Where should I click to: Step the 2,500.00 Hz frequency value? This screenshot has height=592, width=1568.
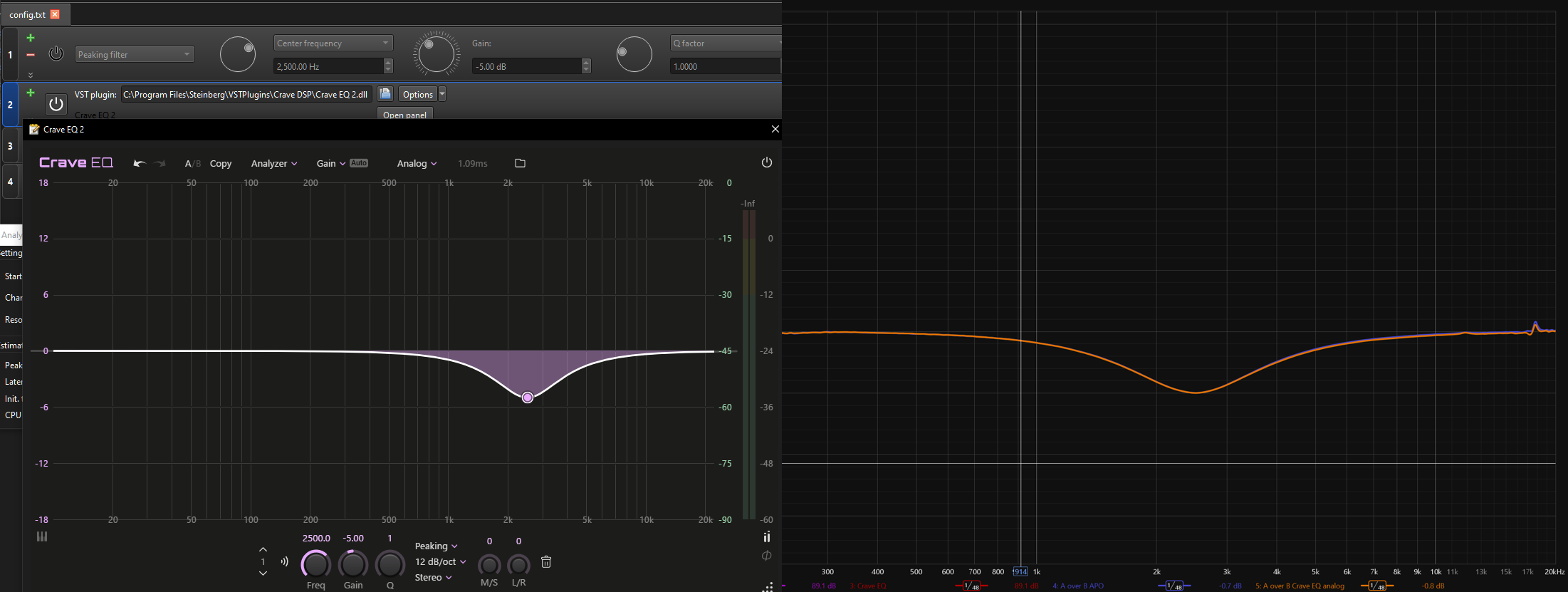(388, 66)
